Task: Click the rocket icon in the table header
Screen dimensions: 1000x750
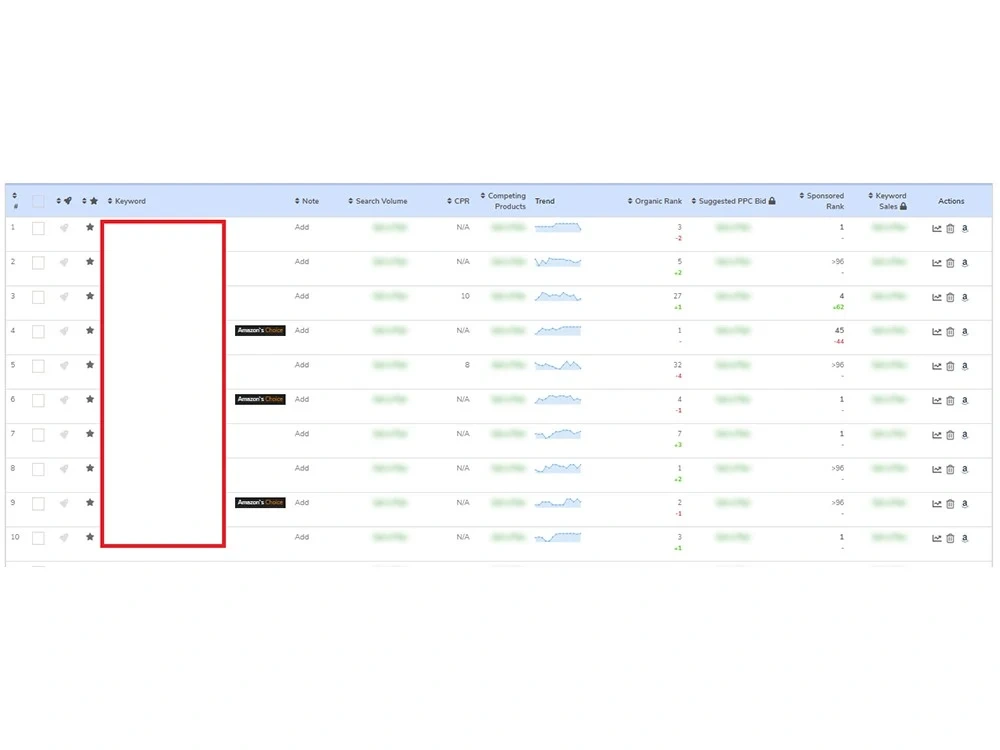Action: pos(67,201)
